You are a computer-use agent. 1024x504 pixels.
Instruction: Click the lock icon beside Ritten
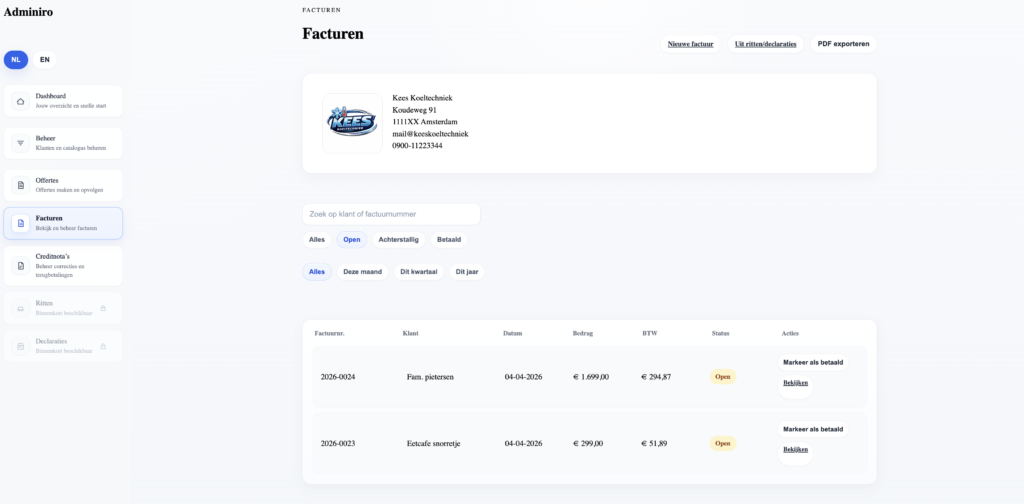pyautogui.click(x=103, y=308)
